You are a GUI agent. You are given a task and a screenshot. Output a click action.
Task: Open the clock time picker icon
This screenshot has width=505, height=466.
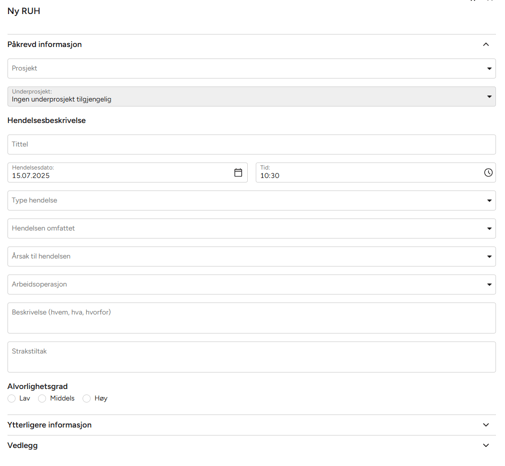(488, 172)
